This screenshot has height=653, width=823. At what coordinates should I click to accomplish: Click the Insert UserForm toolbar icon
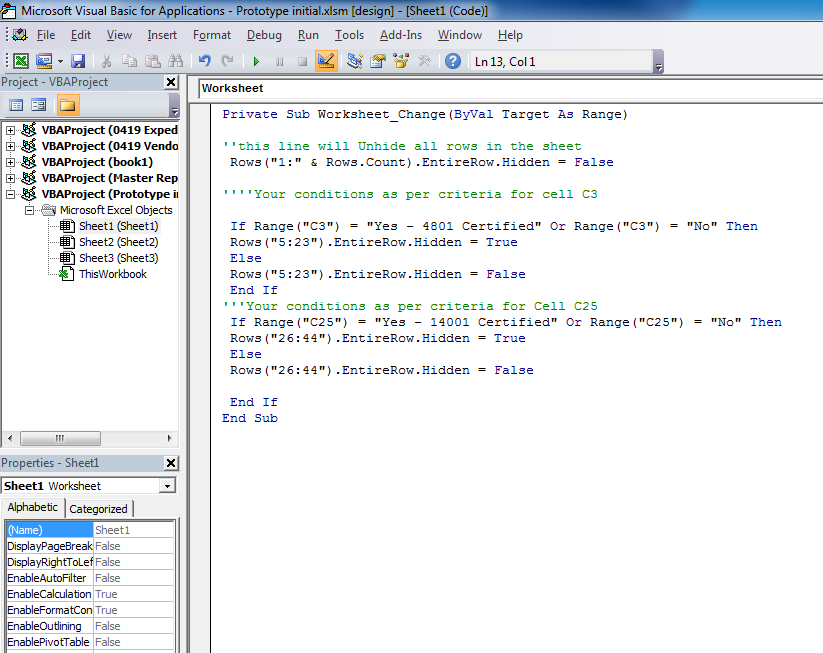pos(44,61)
